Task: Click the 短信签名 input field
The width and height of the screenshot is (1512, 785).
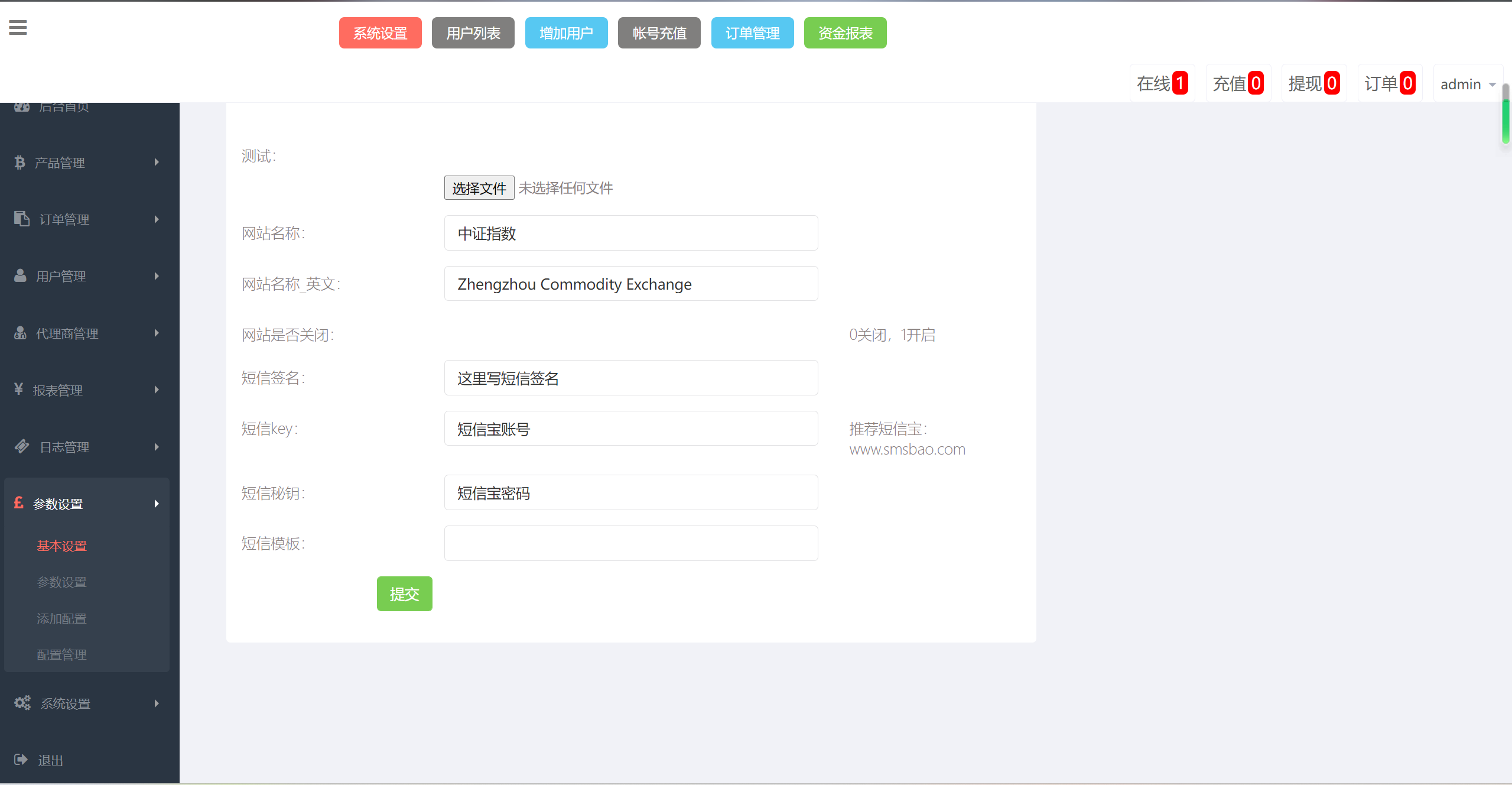Action: point(631,378)
